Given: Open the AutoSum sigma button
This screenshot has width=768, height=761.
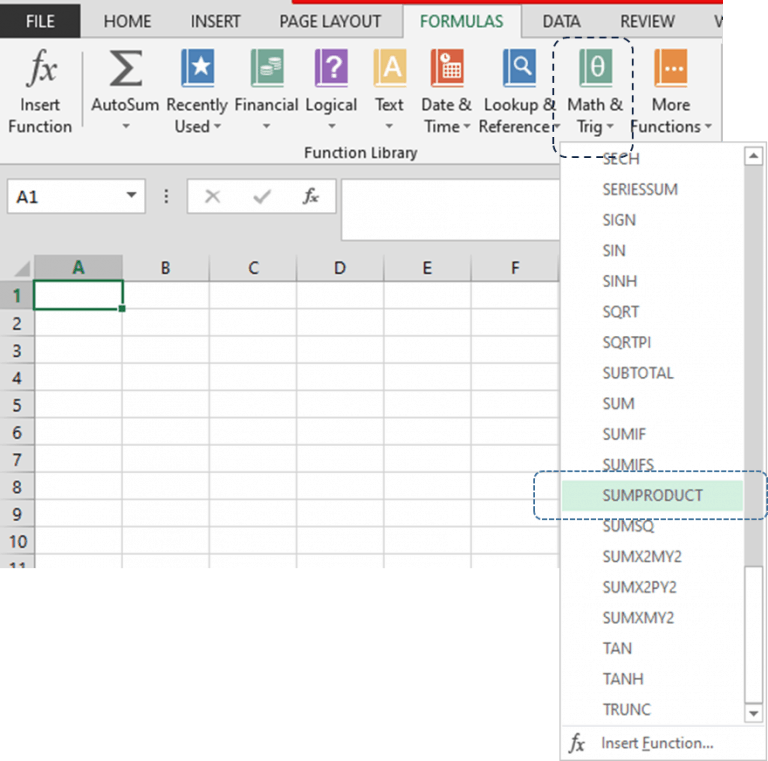Looking at the screenshot, I should [x=125, y=68].
